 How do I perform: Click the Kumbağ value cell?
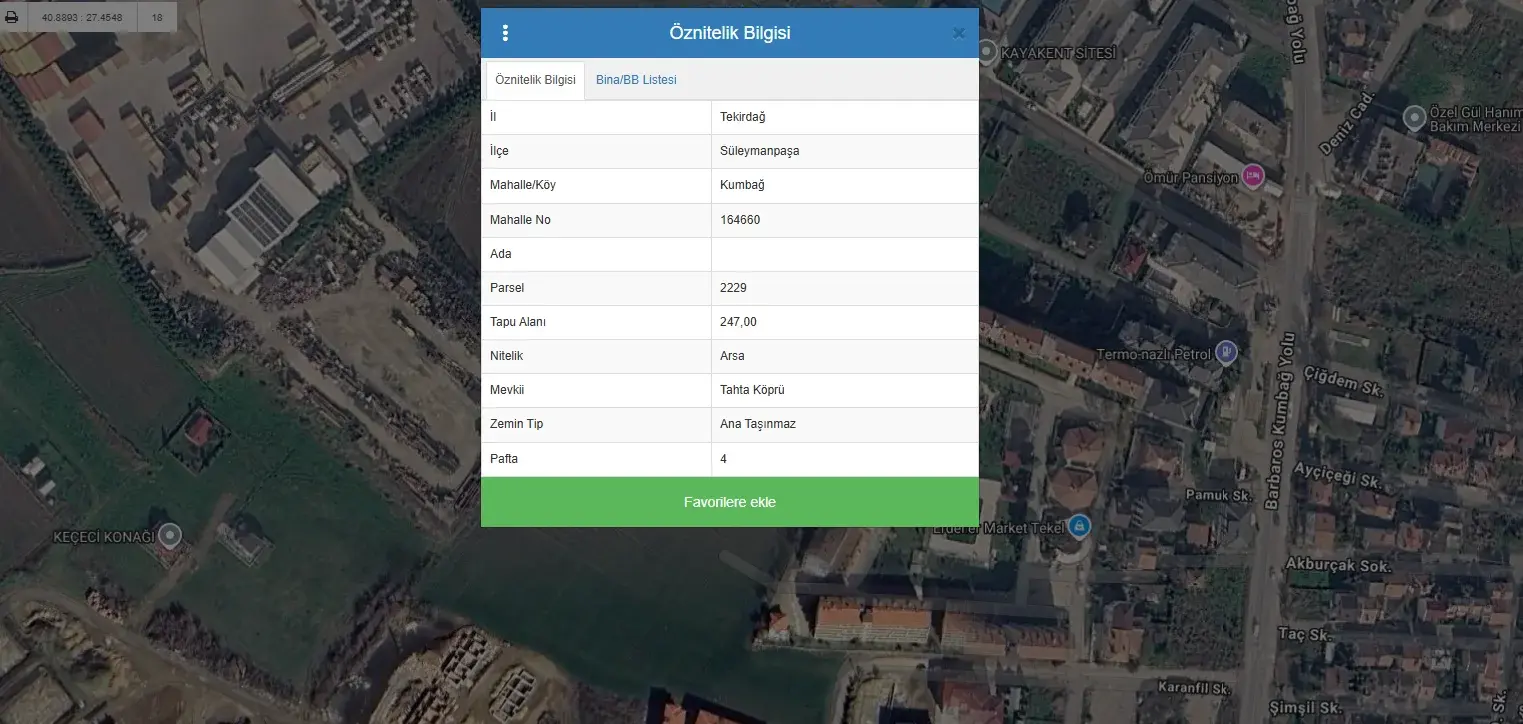845,185
